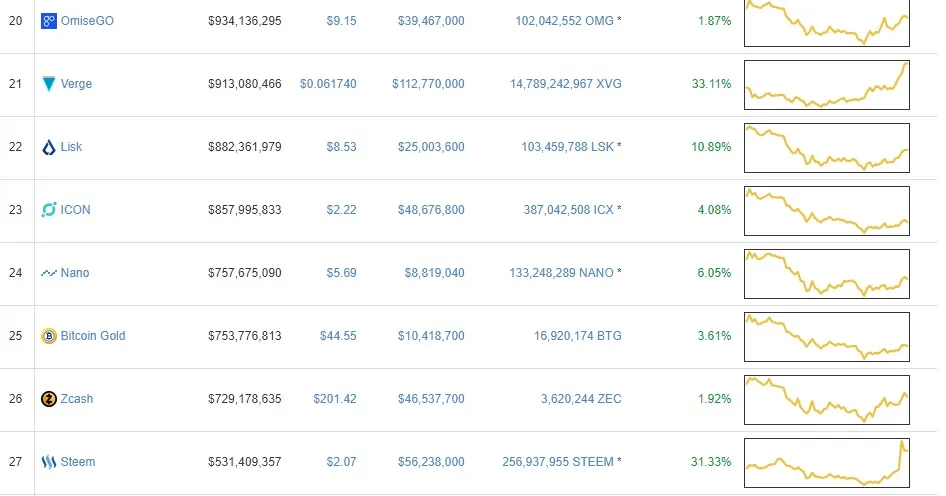This screenshot has width=946, height=496.
Task: Click Nano price $5.69
Action: click(341, 273)
